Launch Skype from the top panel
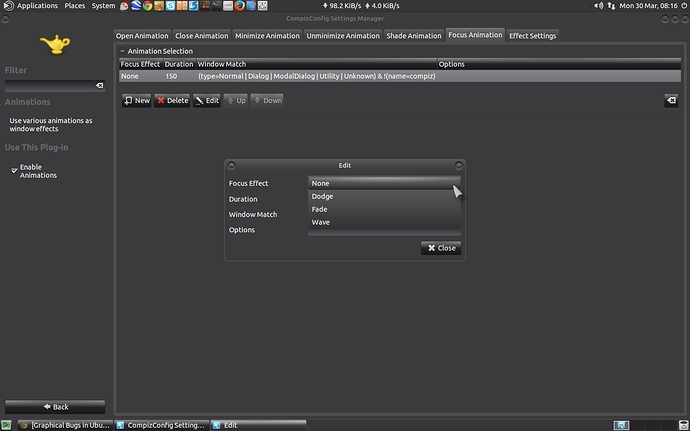The image size is (690, 431). pyautogui.click(x=170, y=6)
